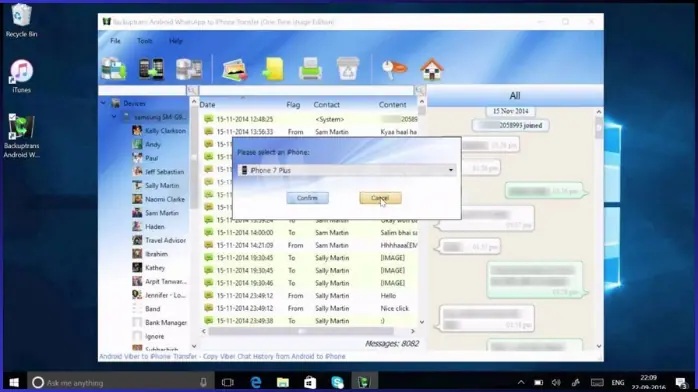Open Edge browser from taskbar
698x392 pixels.
(x=256, y=383)
